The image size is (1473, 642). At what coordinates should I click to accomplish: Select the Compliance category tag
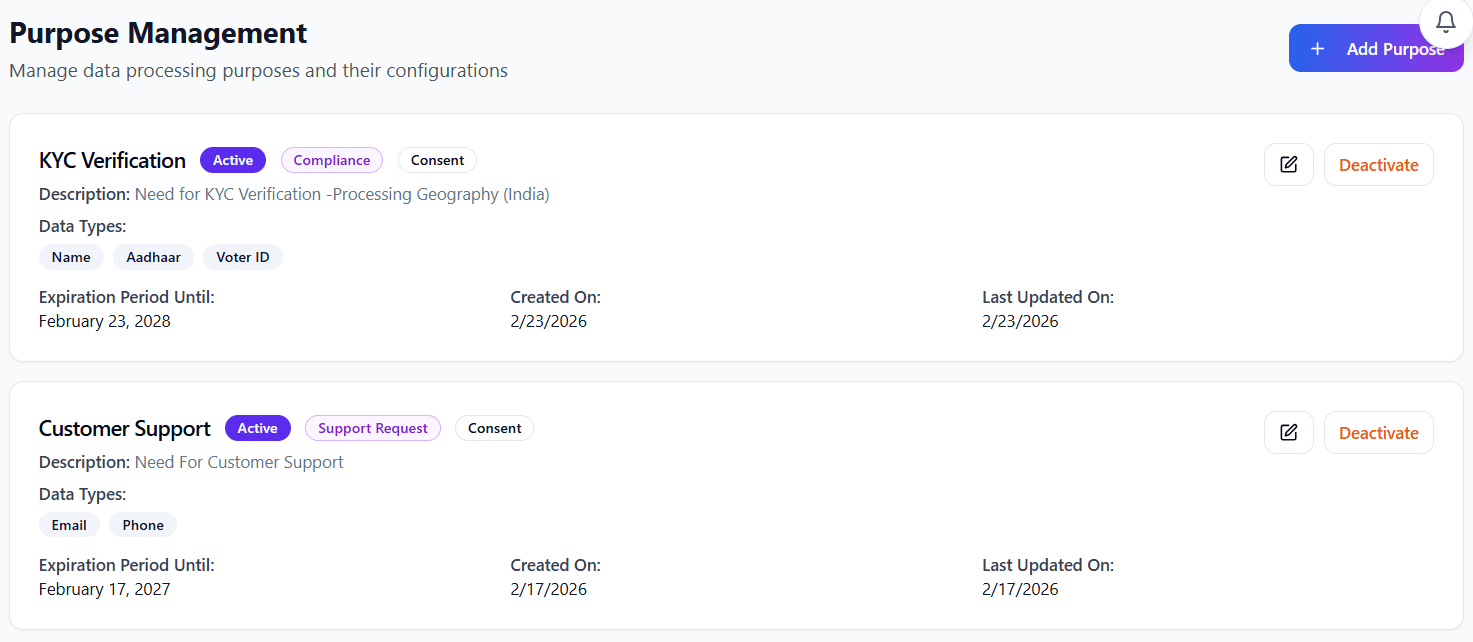331,160
